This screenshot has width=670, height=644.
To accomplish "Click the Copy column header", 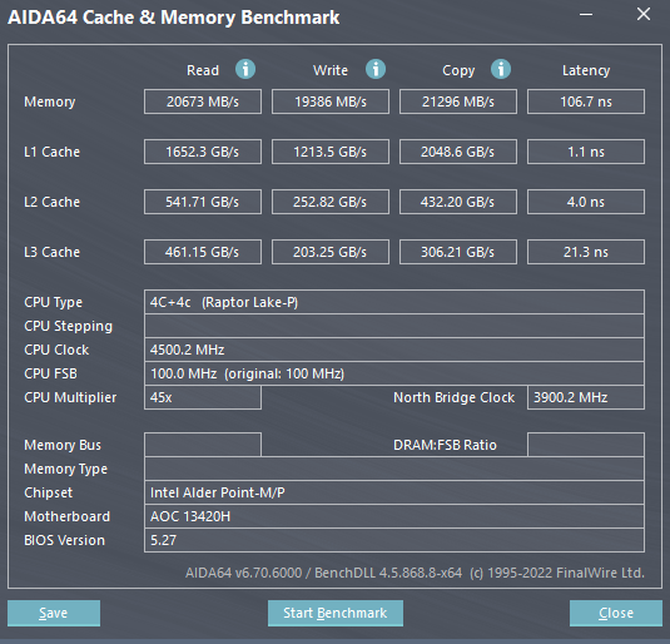I will pos(458,71).
